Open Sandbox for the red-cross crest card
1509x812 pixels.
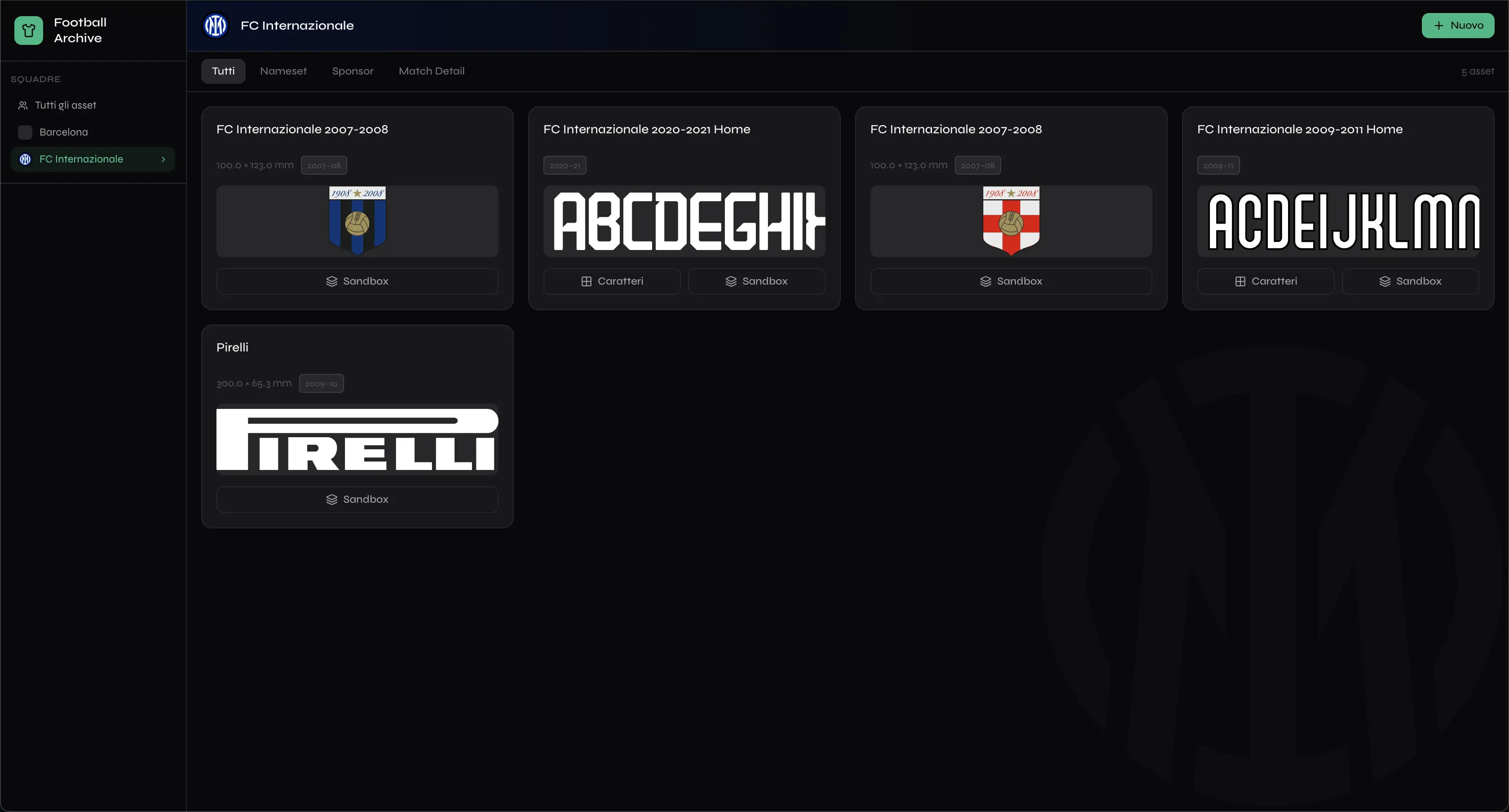pyautogui.click(x=1011, y=281)
